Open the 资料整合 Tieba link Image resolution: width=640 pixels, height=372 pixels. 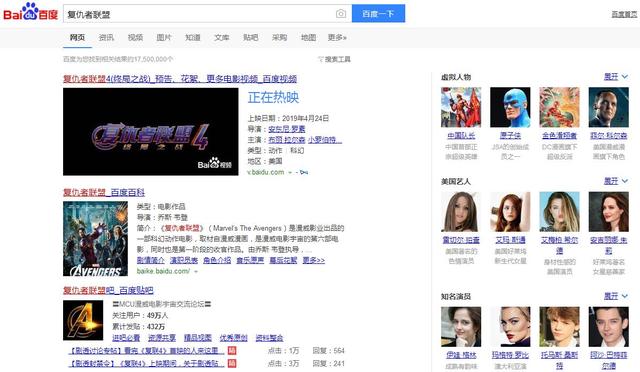point(269,338)
